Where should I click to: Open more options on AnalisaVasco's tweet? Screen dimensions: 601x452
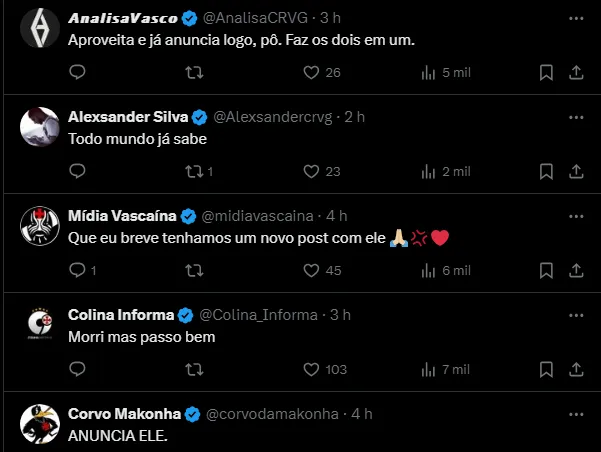click(576, 18)
